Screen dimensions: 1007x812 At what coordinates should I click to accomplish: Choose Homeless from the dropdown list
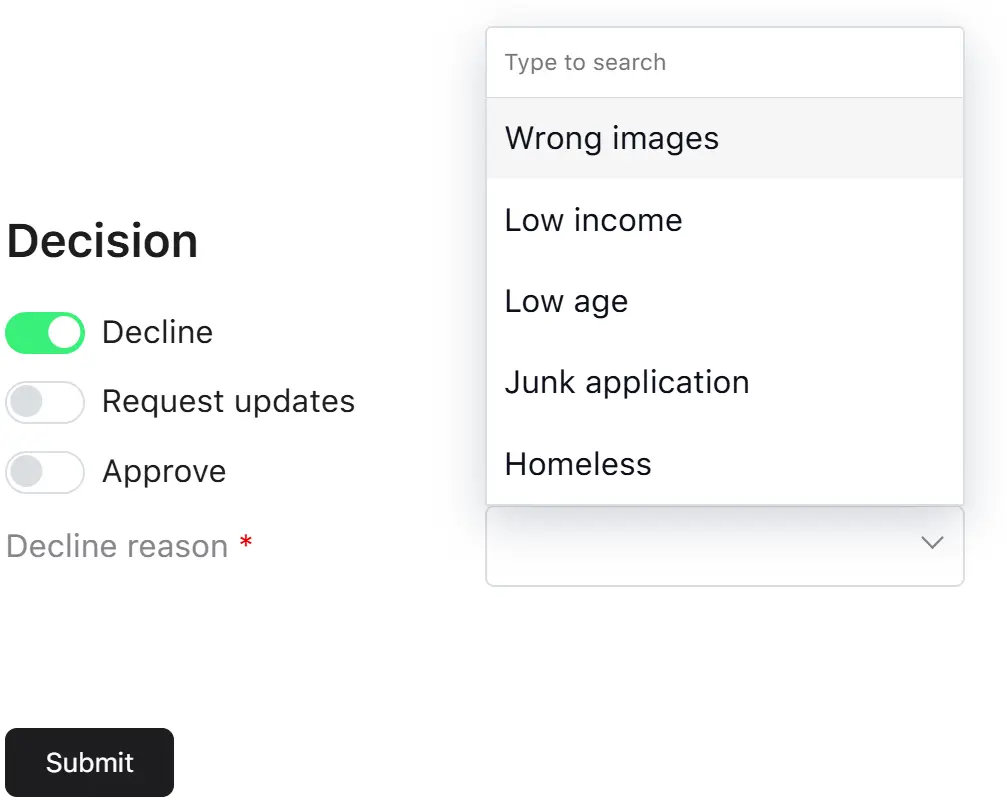[724, 464]
